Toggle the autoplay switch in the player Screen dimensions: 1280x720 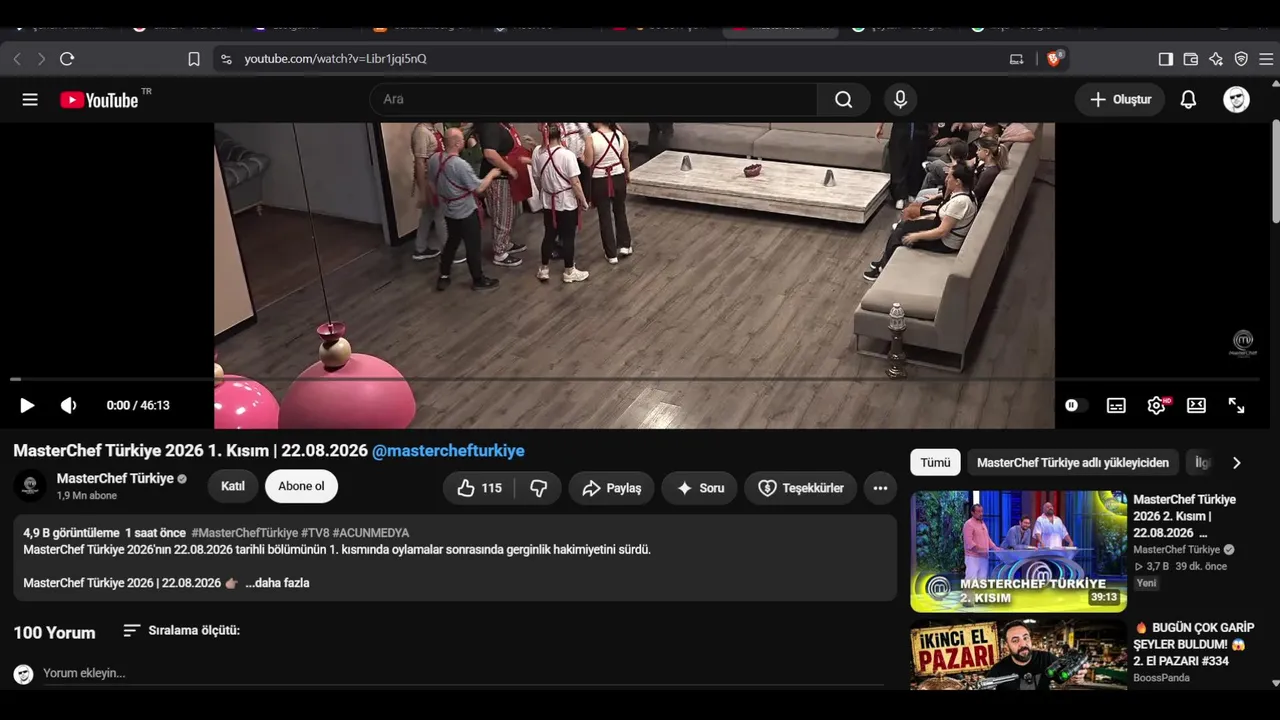click(x=1075, y=405)
